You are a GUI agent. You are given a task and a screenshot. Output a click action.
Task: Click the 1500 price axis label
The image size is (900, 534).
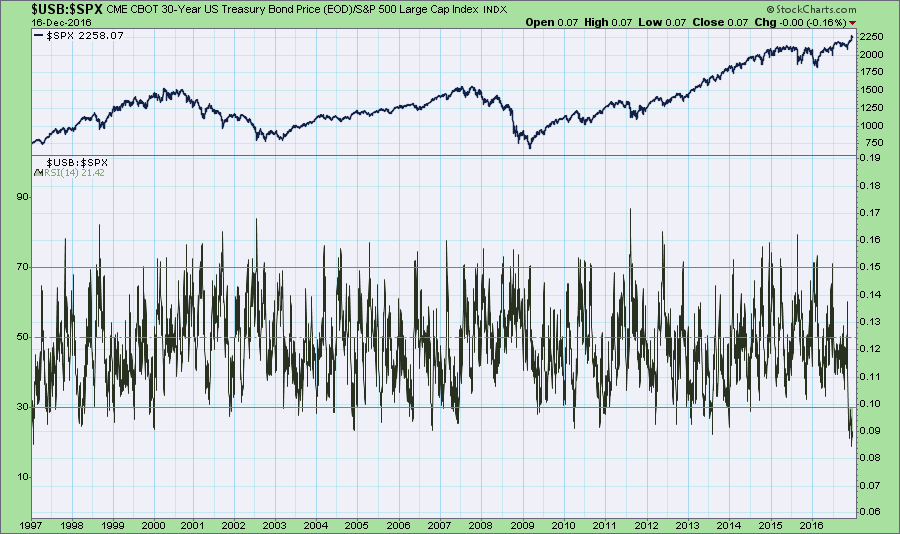(x=871, y=90)
